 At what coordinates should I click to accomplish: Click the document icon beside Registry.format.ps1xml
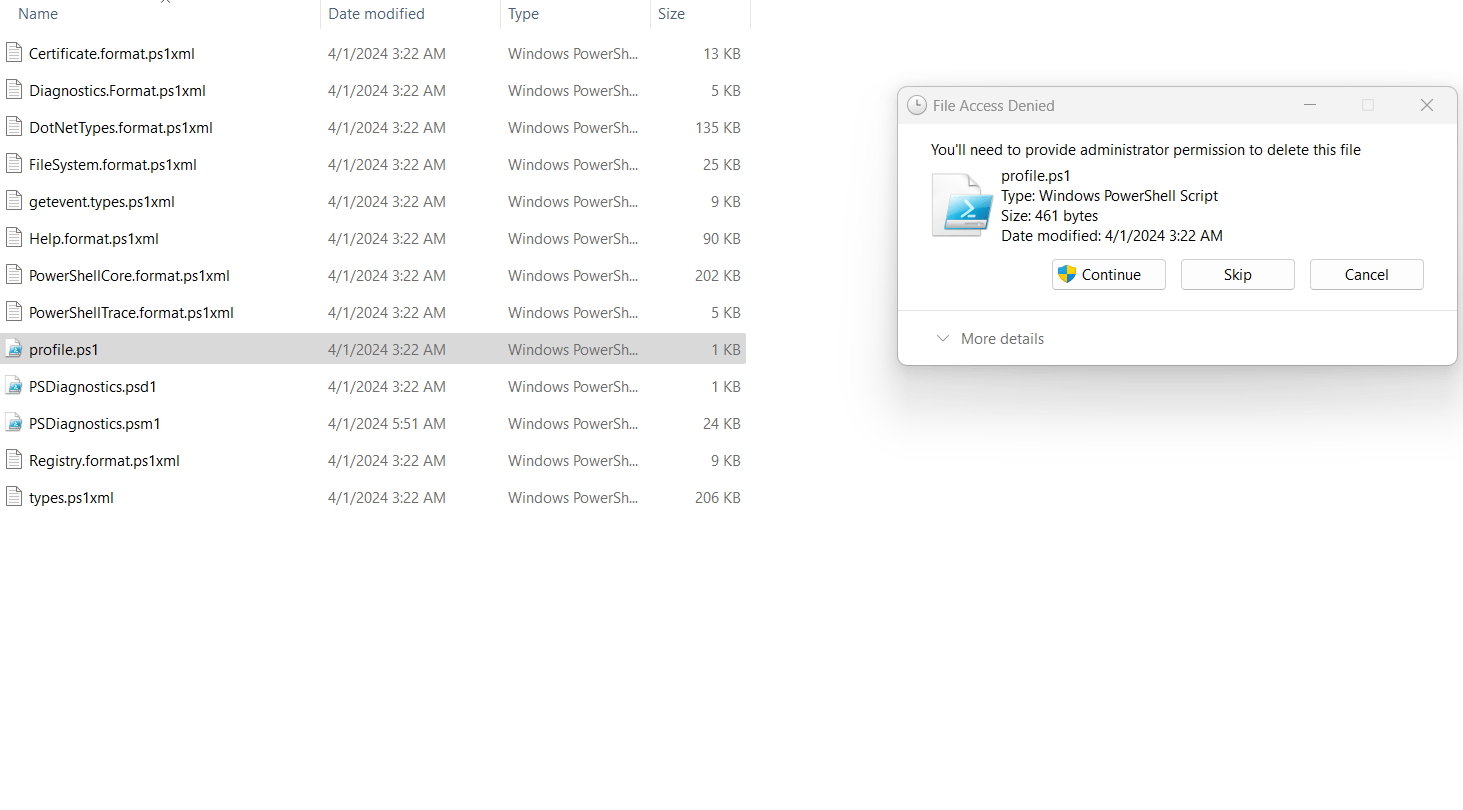(x=14, y=459)
